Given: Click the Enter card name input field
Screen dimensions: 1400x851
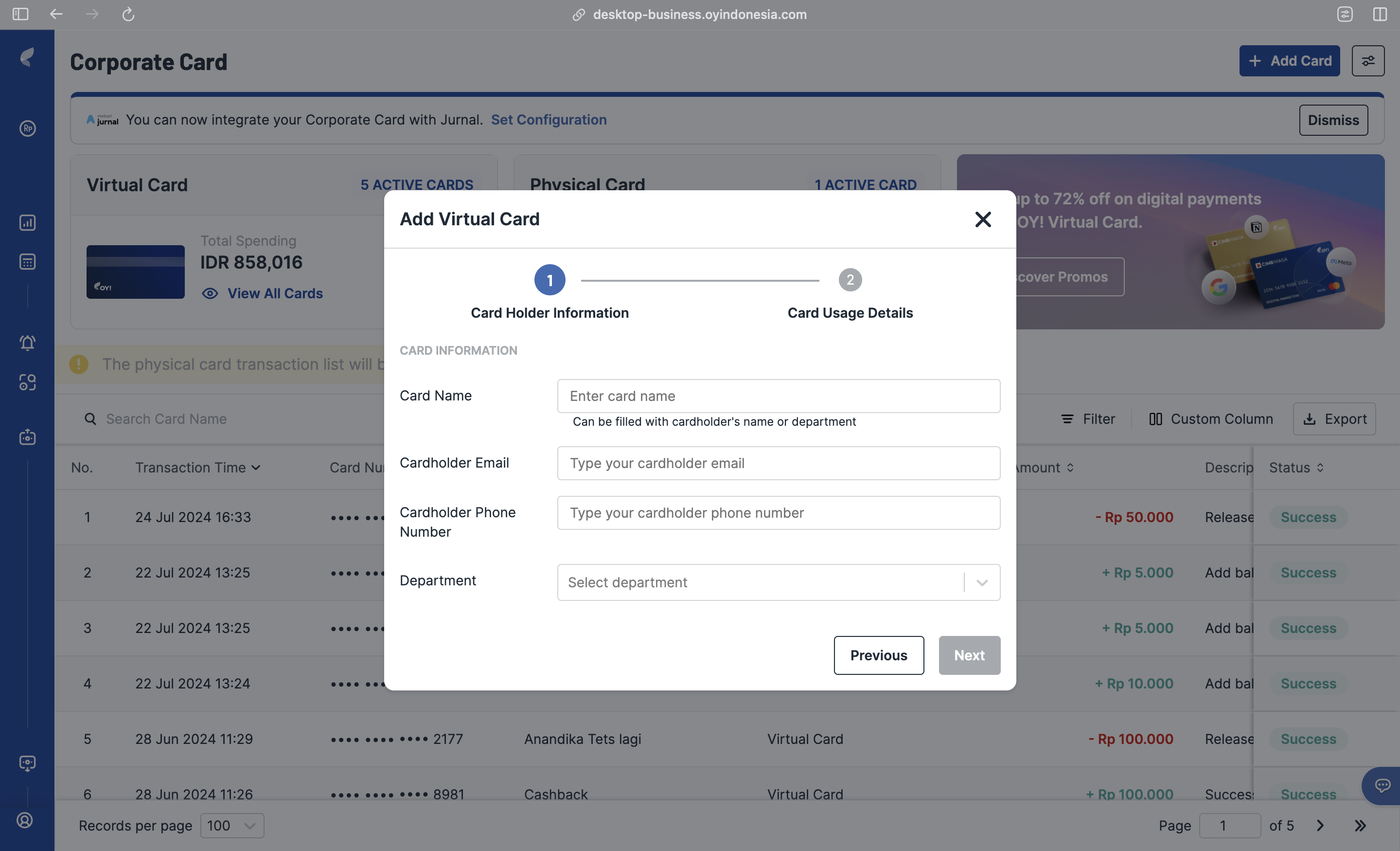Looking at the screenshot, I should point(778,396).
